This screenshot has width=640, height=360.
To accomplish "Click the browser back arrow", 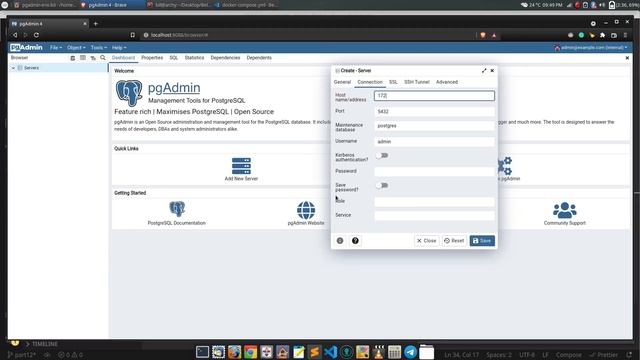I will click(15, 35).
